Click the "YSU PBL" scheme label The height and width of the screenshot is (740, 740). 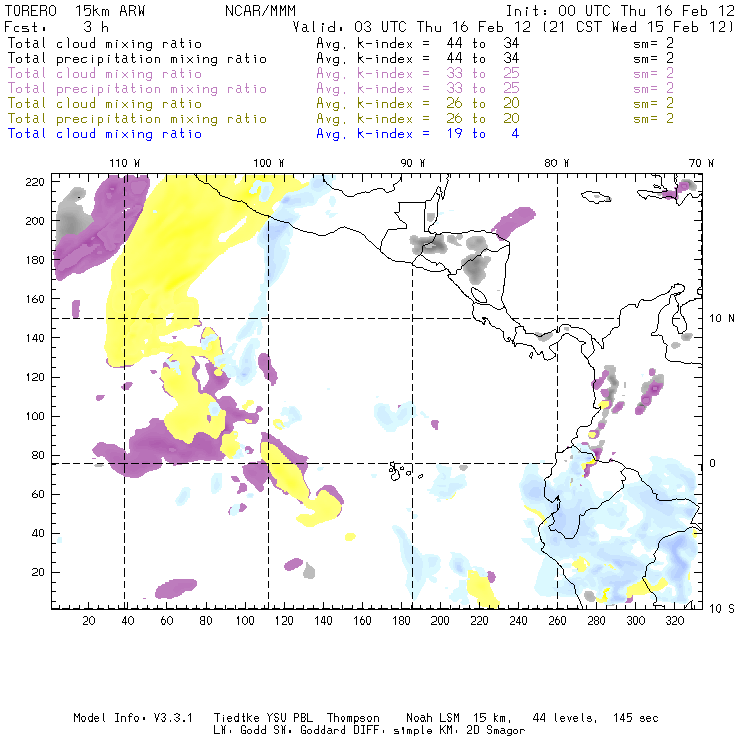pyautogui.click(x=290, y=718)
